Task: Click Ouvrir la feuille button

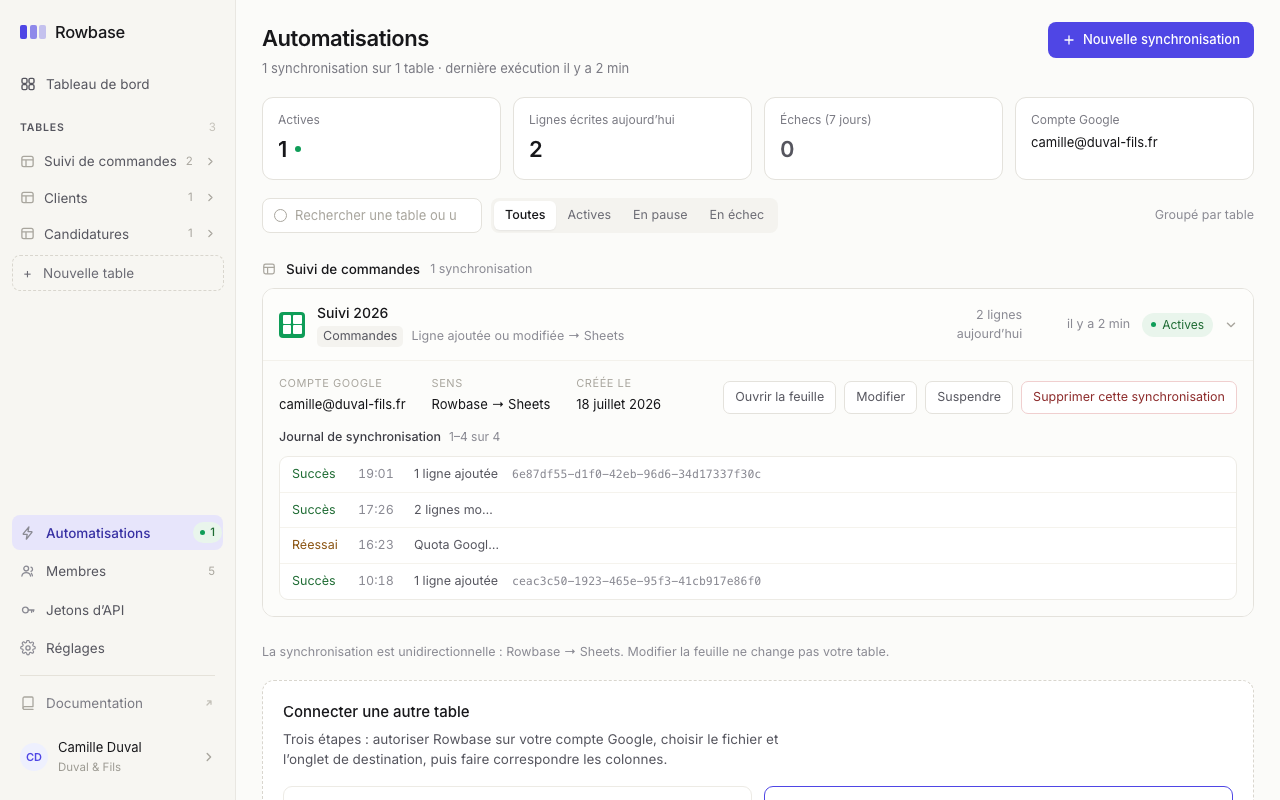Action: point(779,397)
